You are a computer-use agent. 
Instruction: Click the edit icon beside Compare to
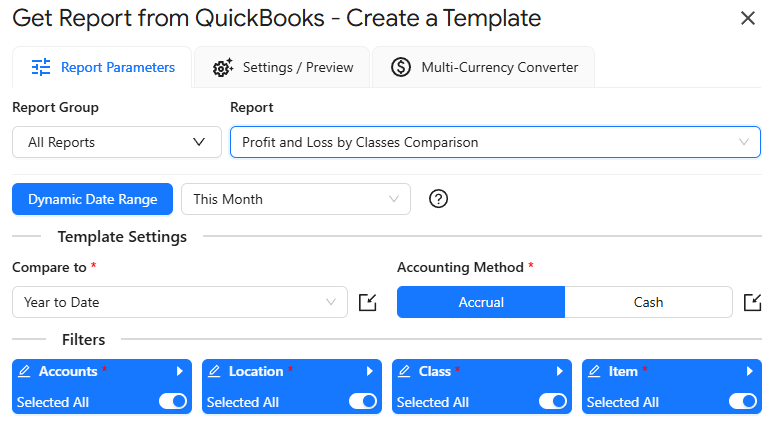click(x=367, y=302)
